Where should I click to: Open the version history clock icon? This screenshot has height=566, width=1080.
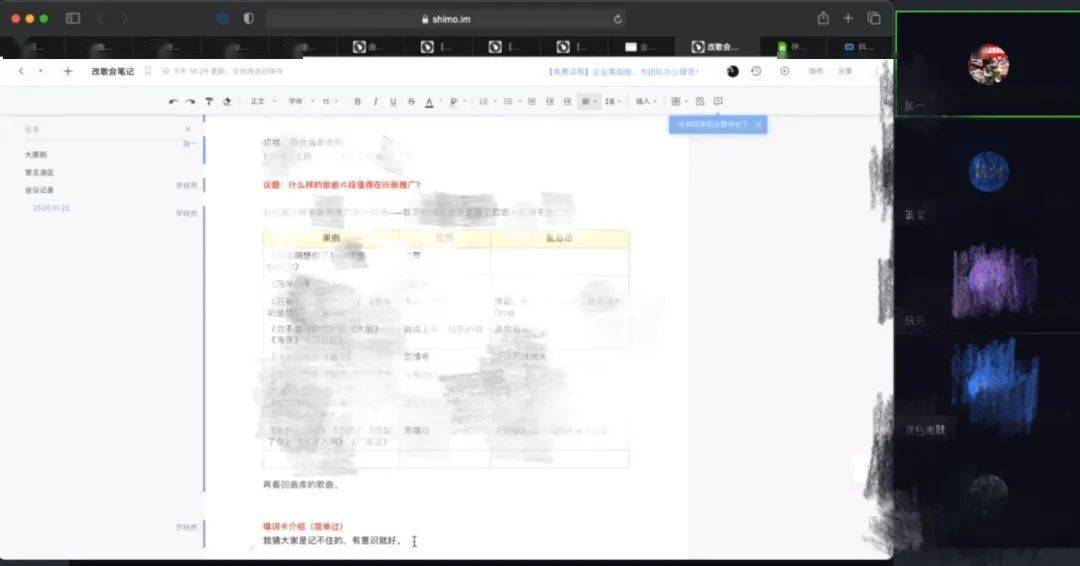click(756, 71)
